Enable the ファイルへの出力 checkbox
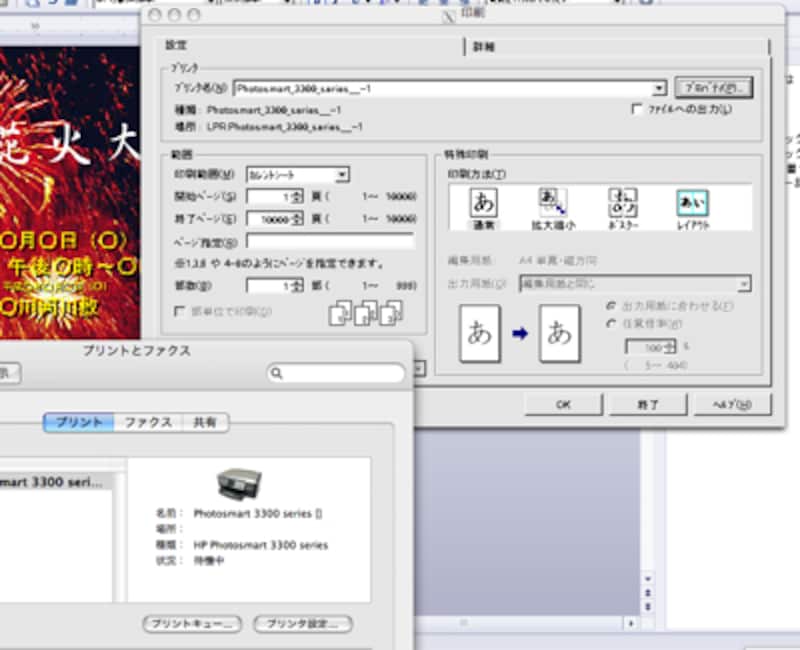The height and width of the screenshot is (650, 800). (x=637, y=109)
